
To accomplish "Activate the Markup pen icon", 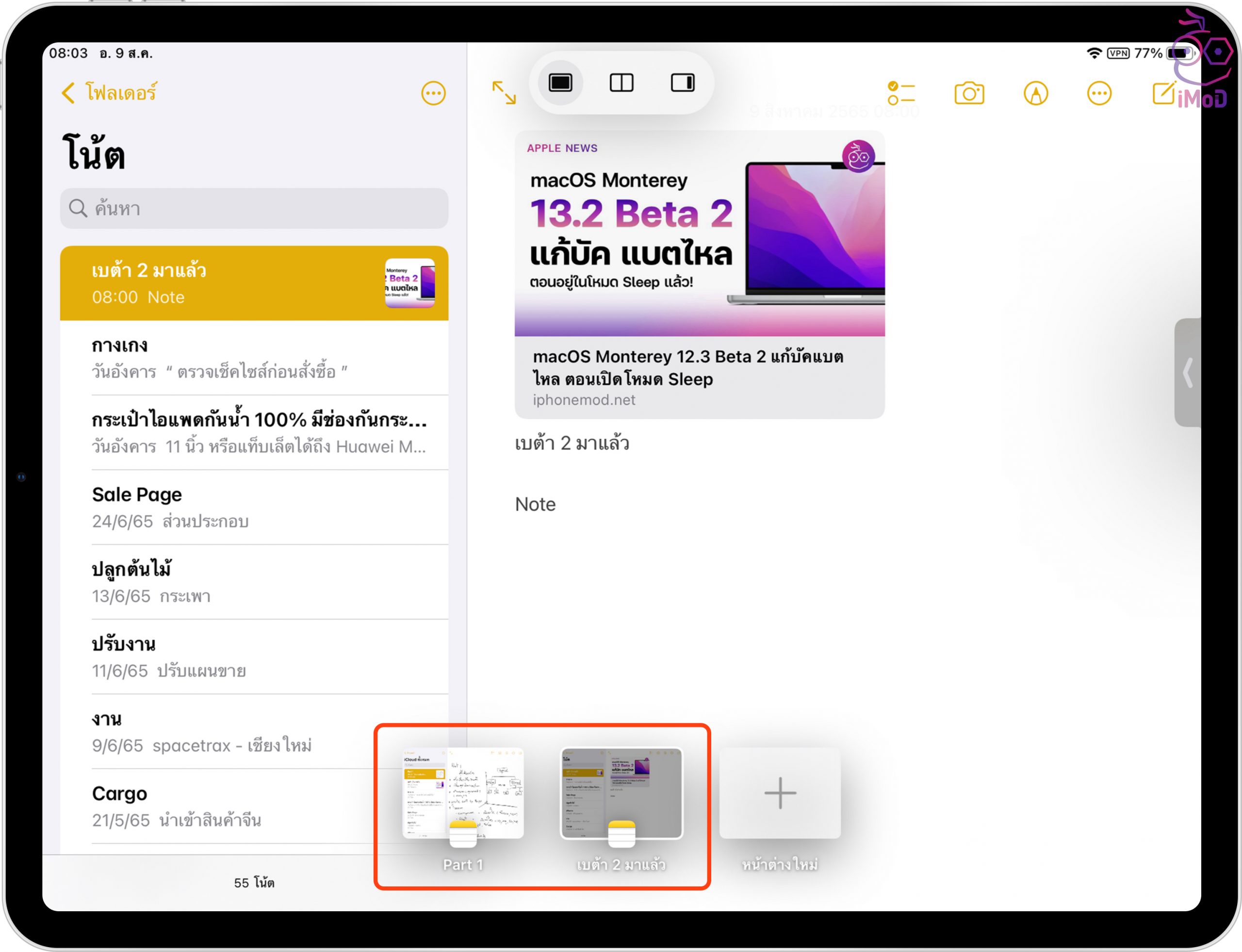I will (x=1035, y=94).
